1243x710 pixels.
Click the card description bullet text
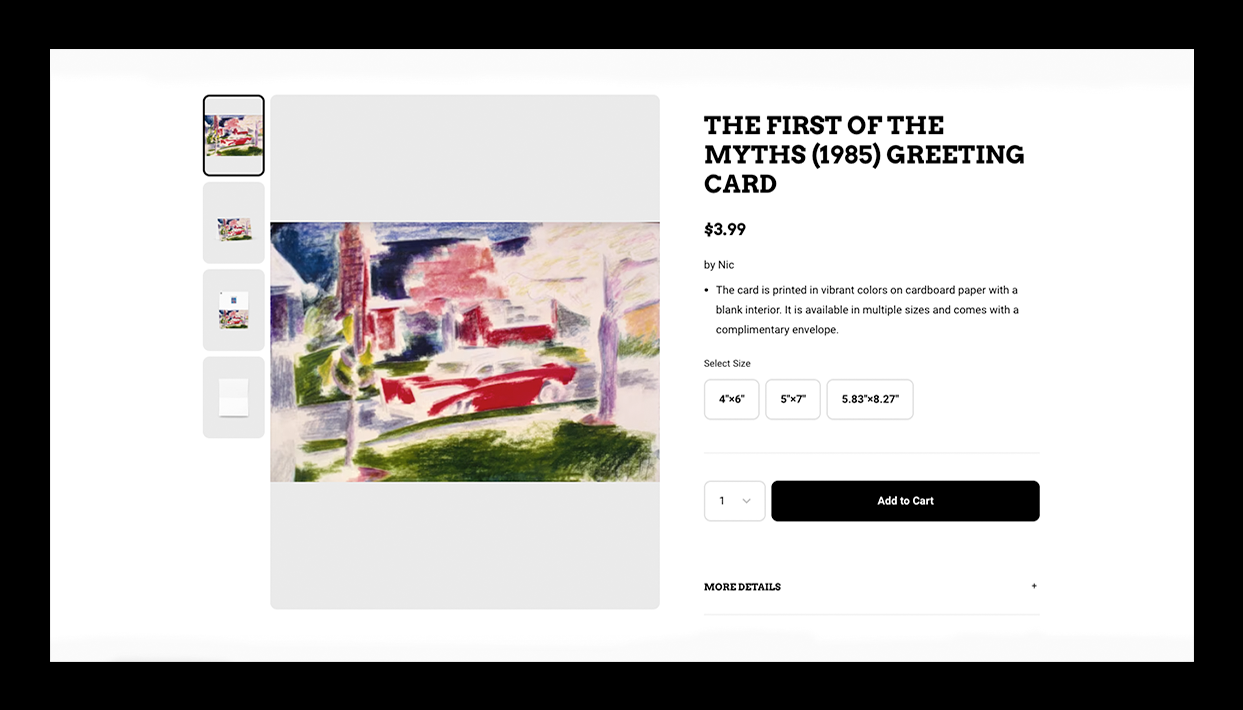click(867, 310)
